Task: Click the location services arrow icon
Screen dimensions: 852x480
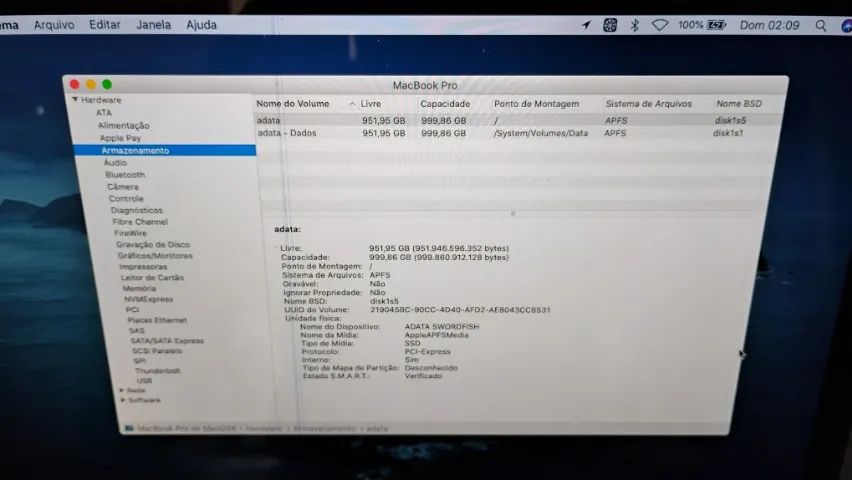Action: [586, 25]
